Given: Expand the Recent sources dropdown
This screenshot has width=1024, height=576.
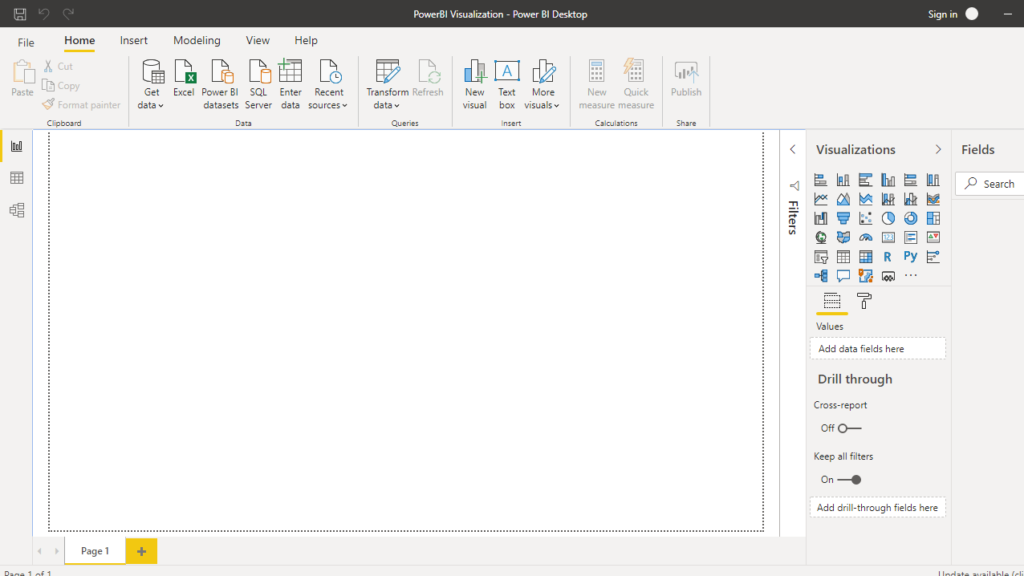Looking at the screenshot, I should pyautogui.click(x=328, y=84).
